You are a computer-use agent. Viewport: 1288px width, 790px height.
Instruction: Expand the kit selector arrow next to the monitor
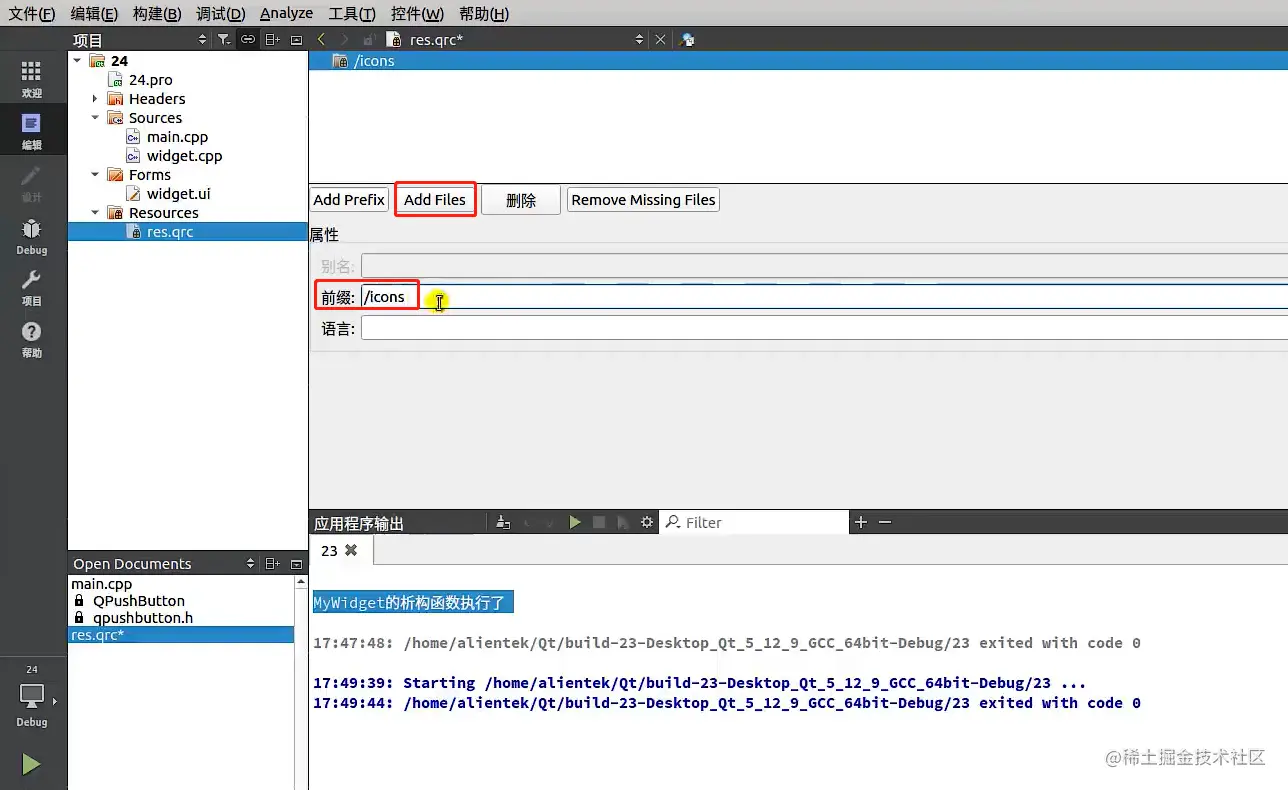55,701
